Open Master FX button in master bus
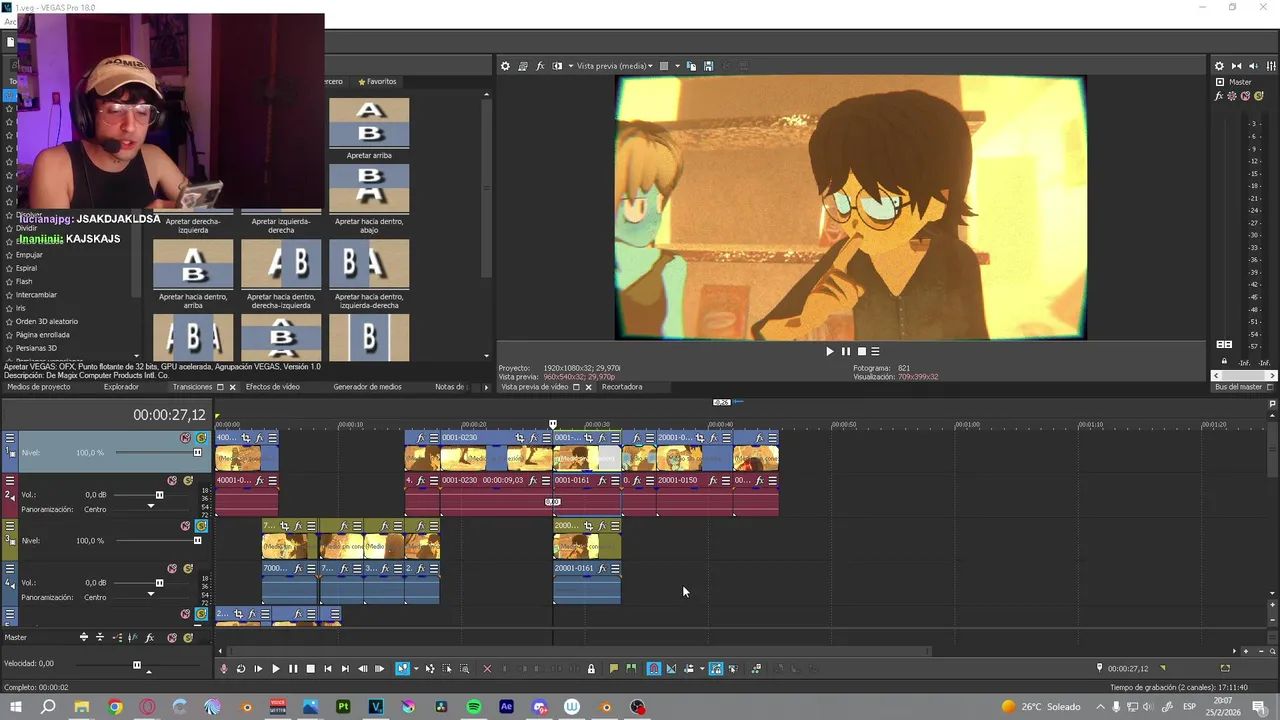Image resolution: width=1280 pixels, height=720 pixels. [1219, 96]
